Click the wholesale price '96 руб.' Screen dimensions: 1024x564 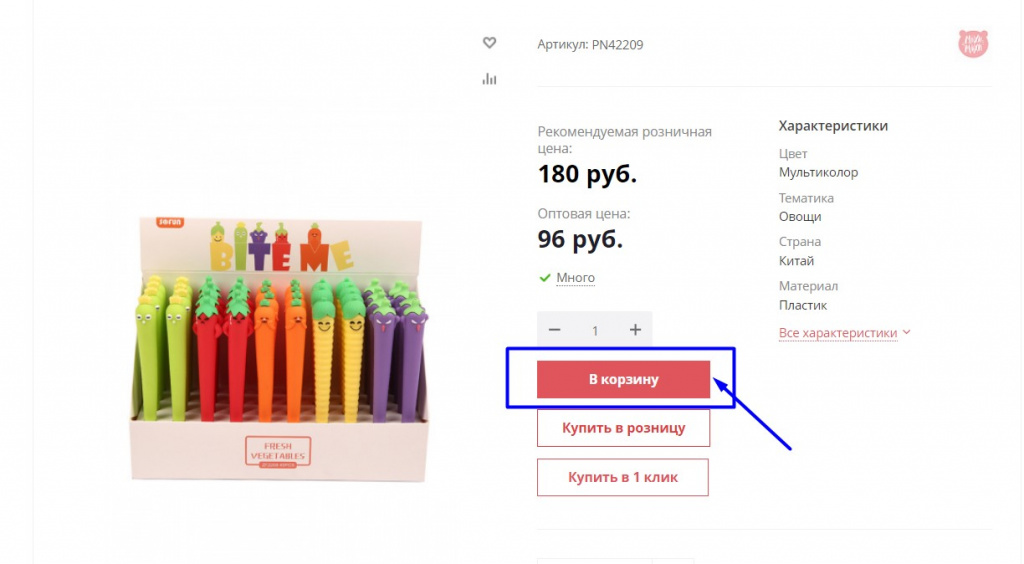coord(580,240)
